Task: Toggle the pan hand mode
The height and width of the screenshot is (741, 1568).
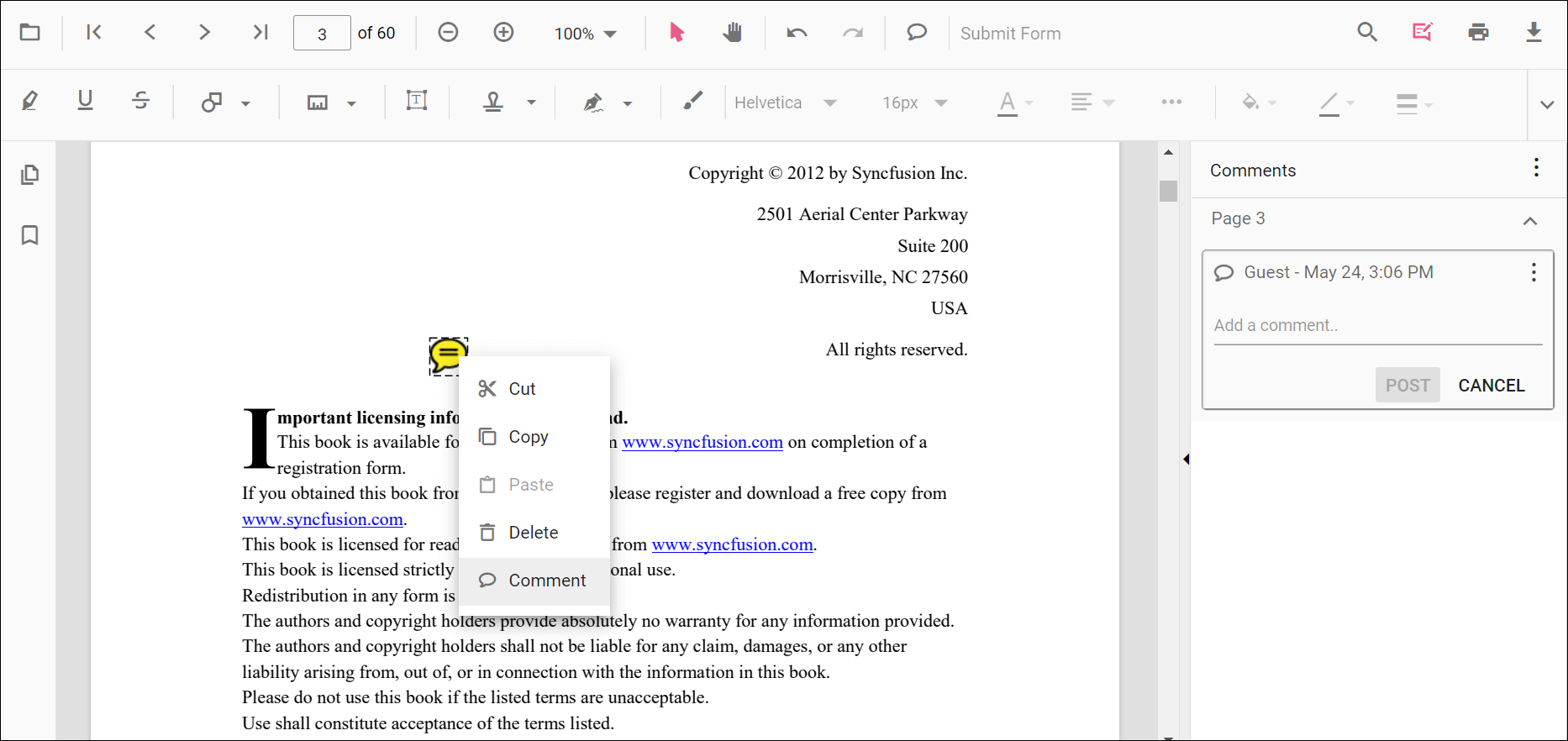Action: pos(732,33)
